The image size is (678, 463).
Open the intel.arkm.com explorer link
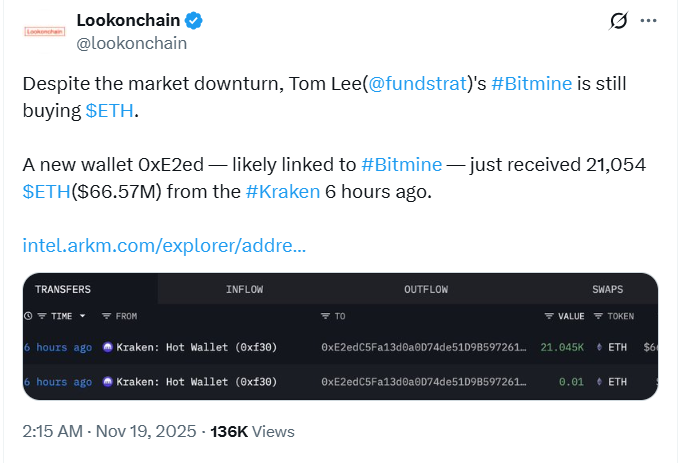(164, 244)
